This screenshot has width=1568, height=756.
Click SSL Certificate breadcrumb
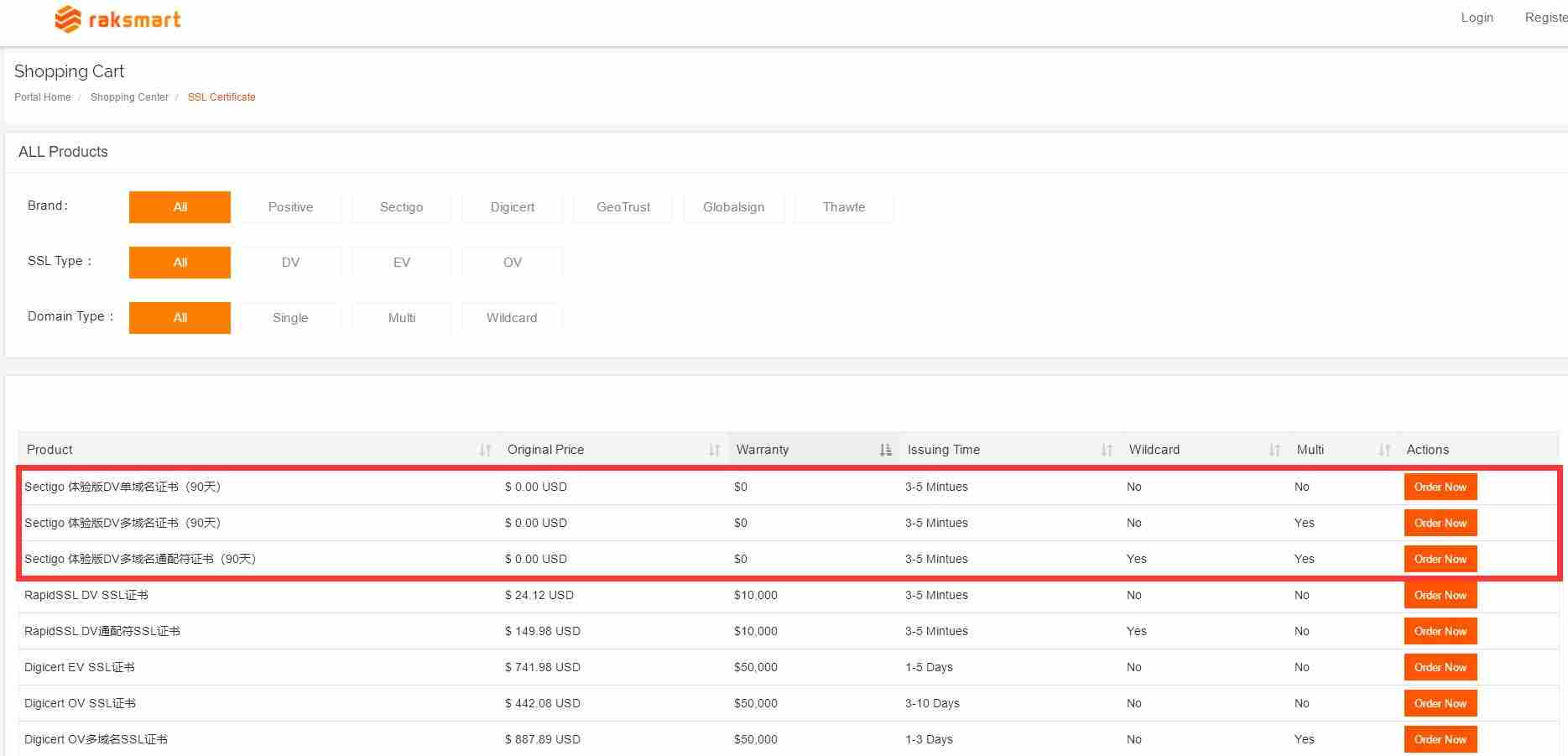(221, 97)
